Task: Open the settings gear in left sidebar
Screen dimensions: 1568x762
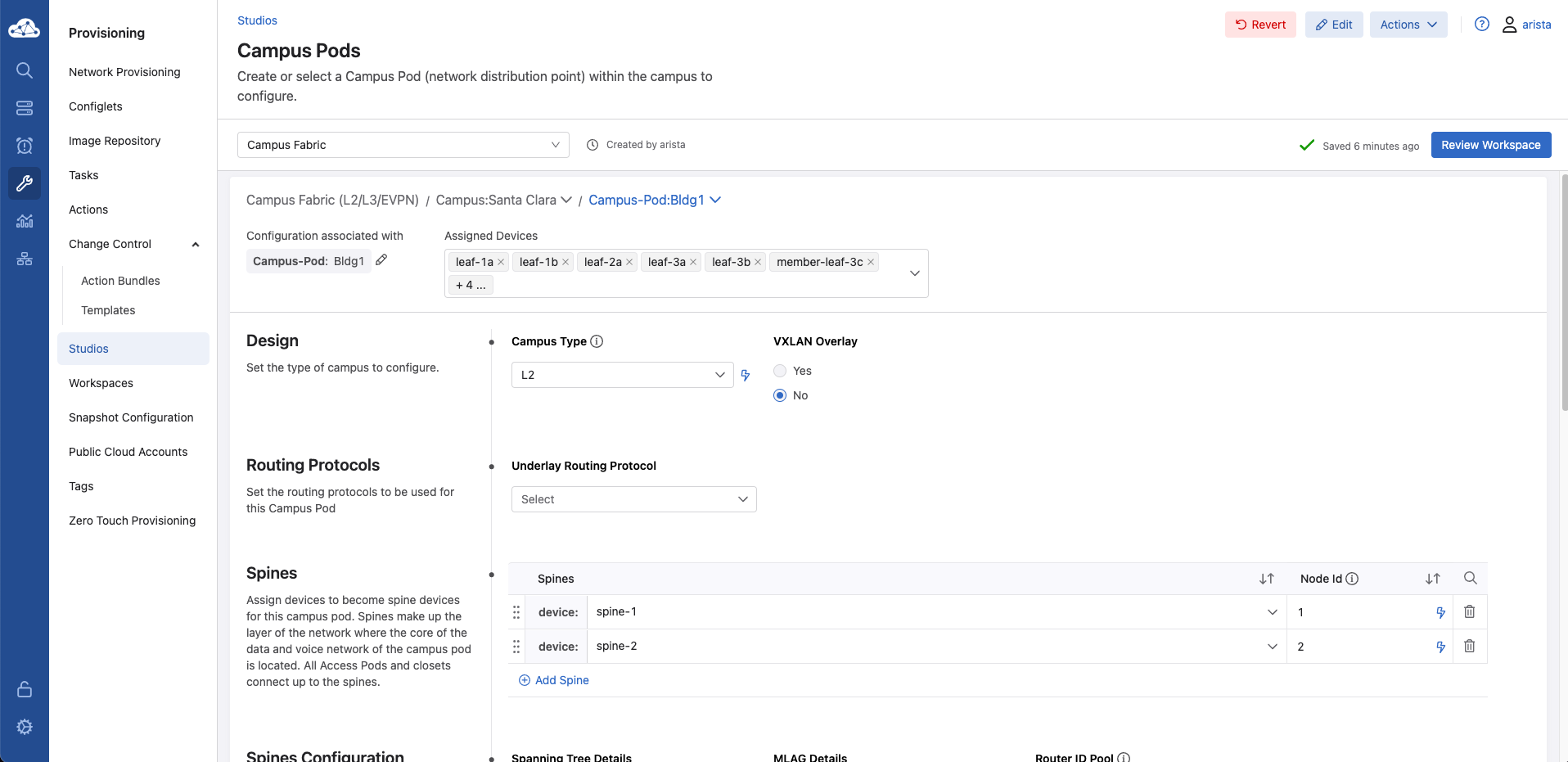Action: [x=25, y=727]
